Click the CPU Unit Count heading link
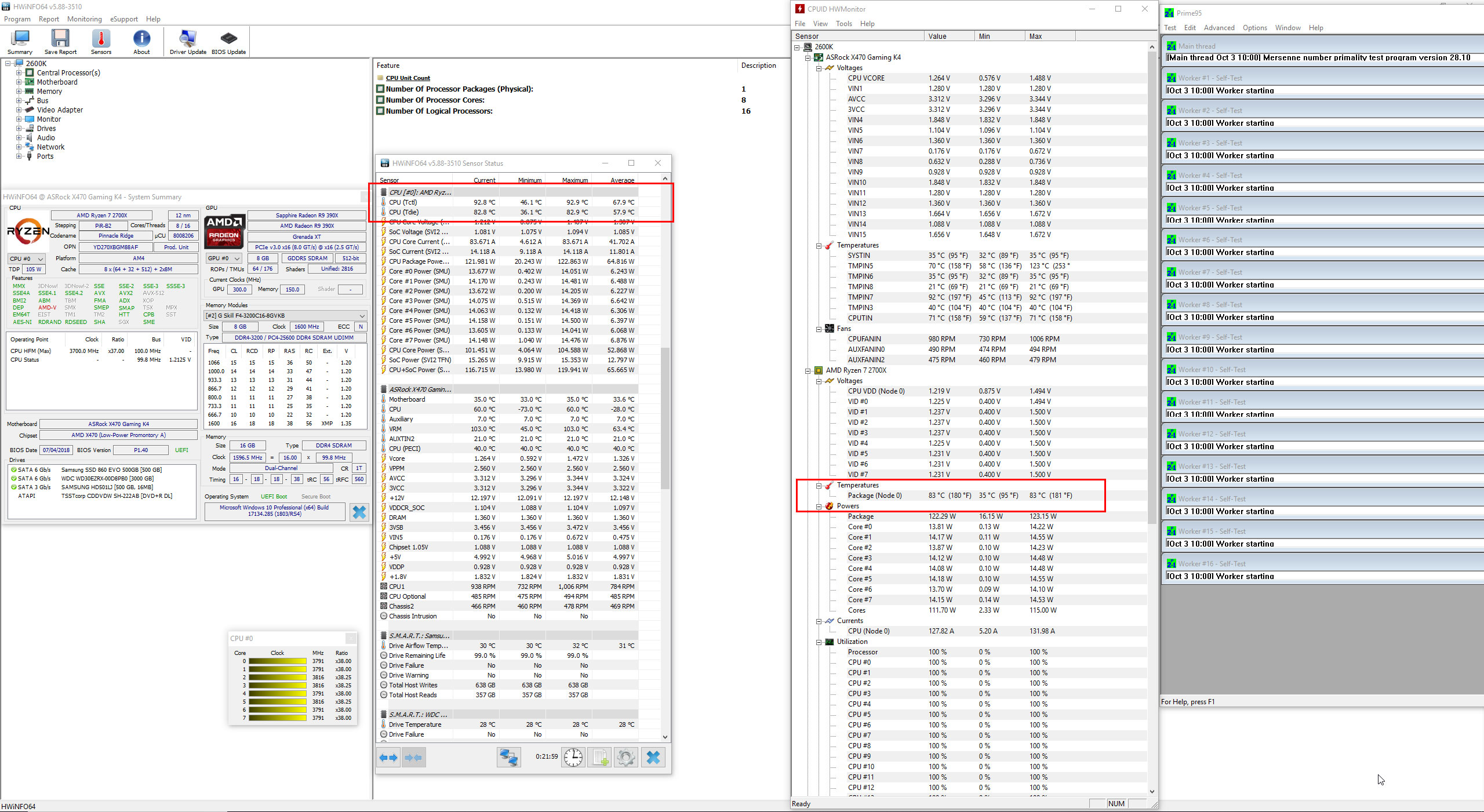1484x812 pixels. [408, 78]
